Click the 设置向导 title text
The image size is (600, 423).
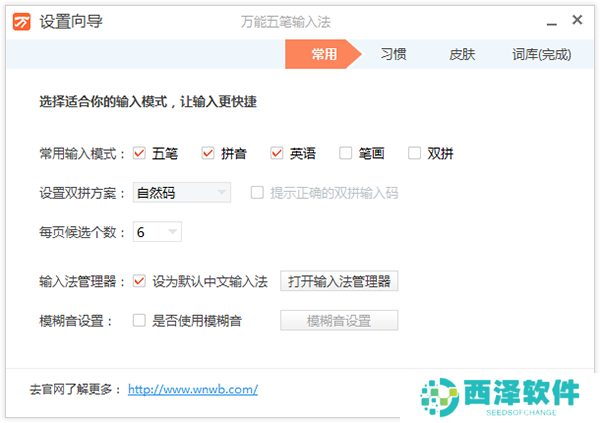coord(71,21)
